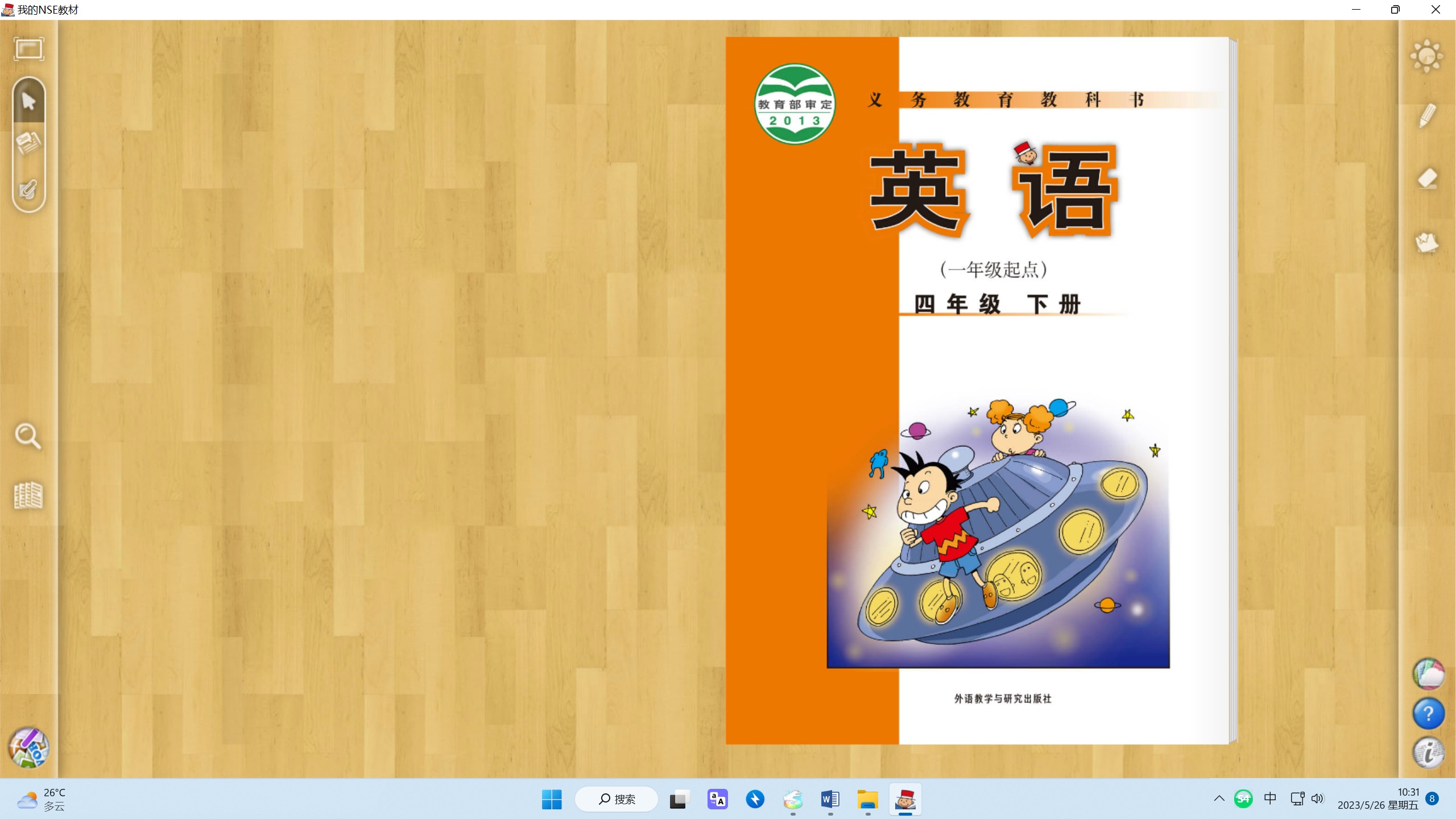Open the blue bird app on taskbar
Image resolution: width=1456 pixels, height=819 pixels.
click(755, 799)
